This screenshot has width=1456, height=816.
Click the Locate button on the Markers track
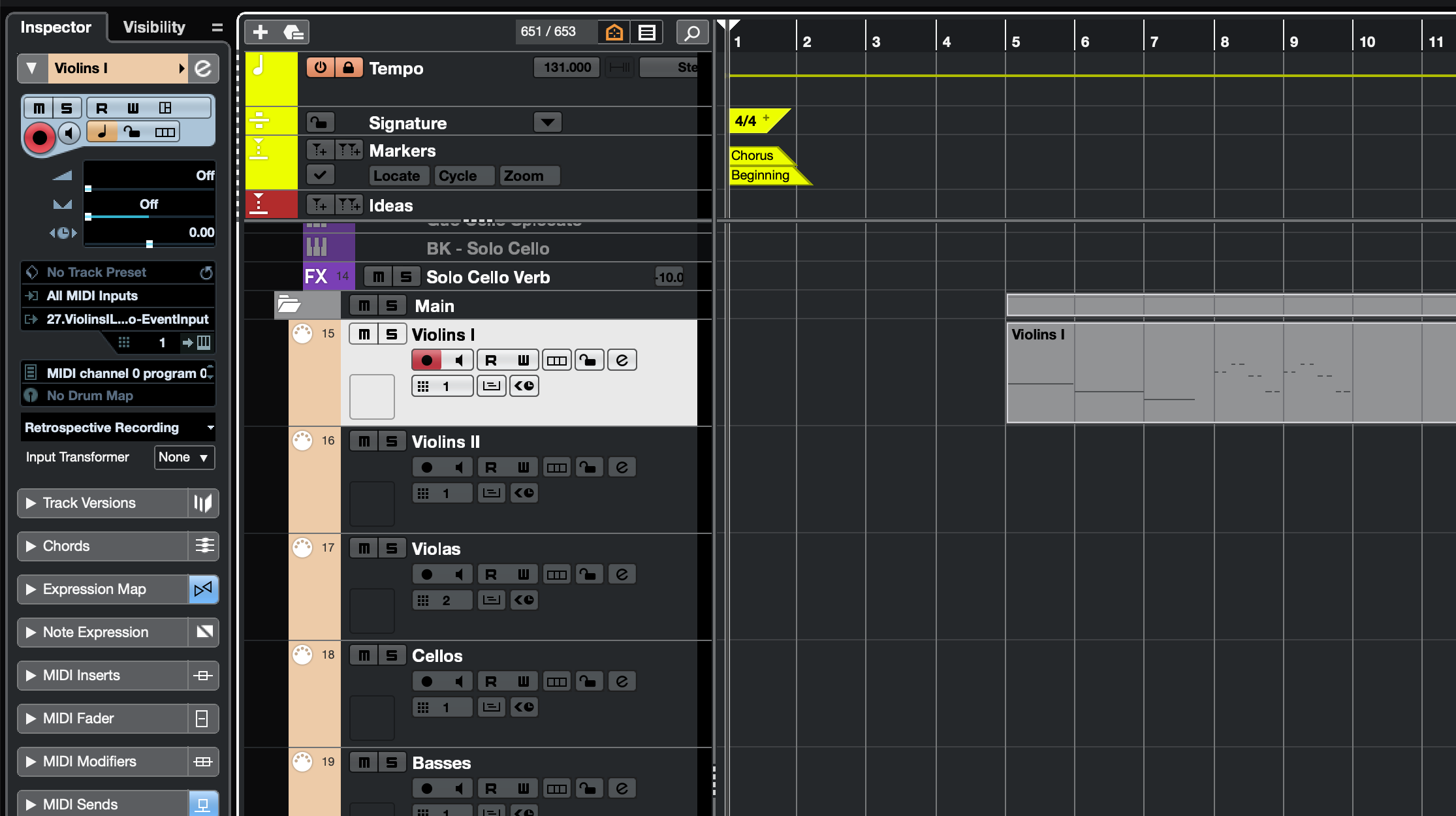pos(398,175)
